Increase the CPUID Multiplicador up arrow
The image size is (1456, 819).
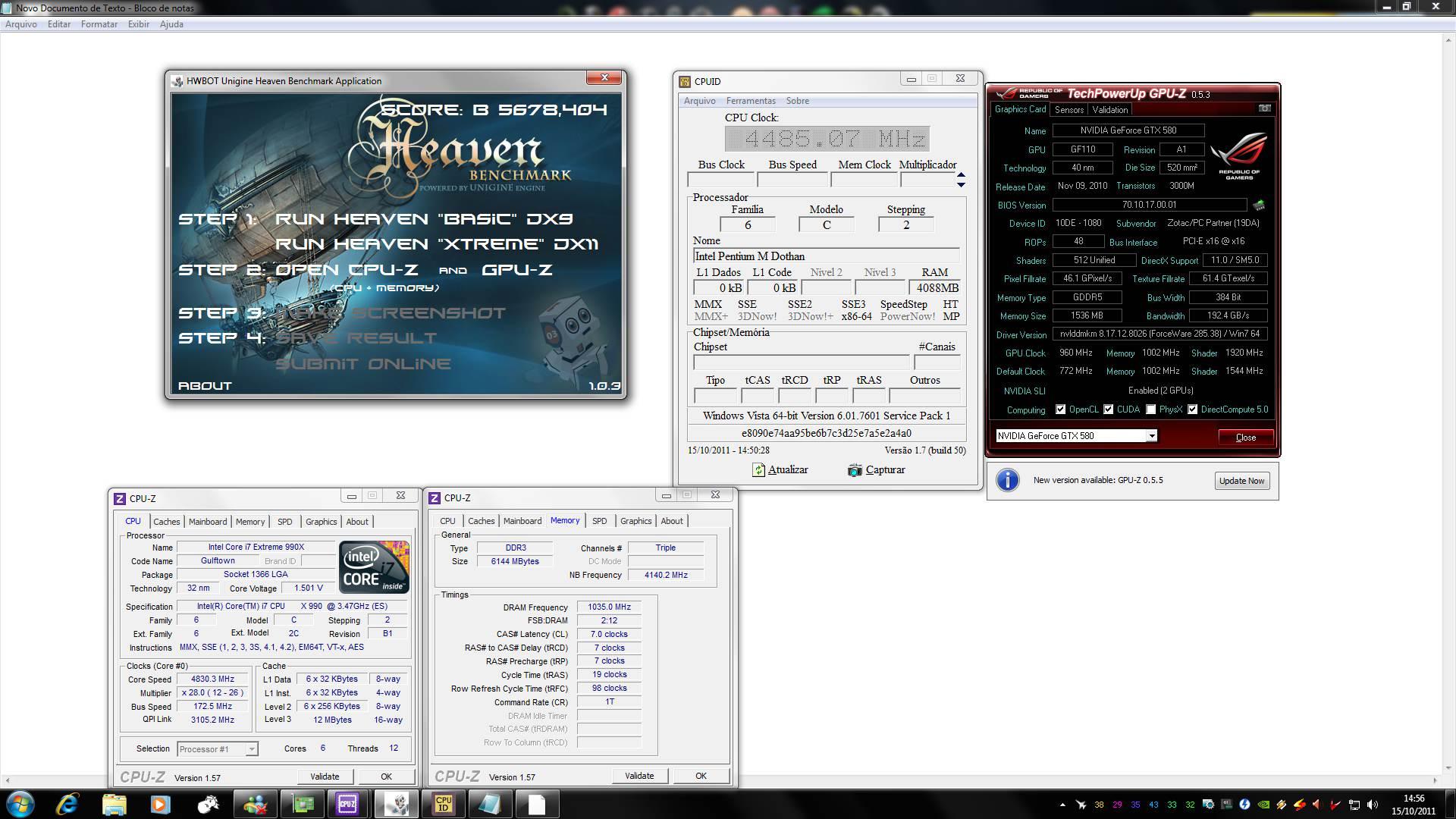click(961, 176)
